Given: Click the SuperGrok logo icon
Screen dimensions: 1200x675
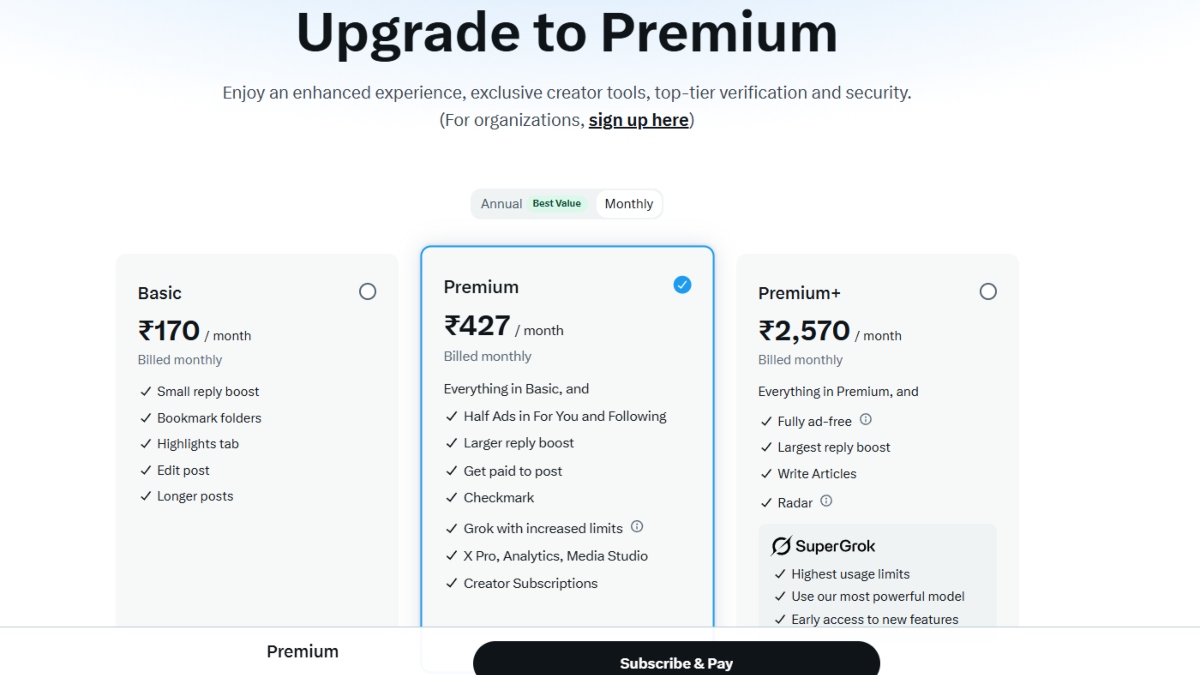Looking at the screenshot, I should tap(780, 546).
